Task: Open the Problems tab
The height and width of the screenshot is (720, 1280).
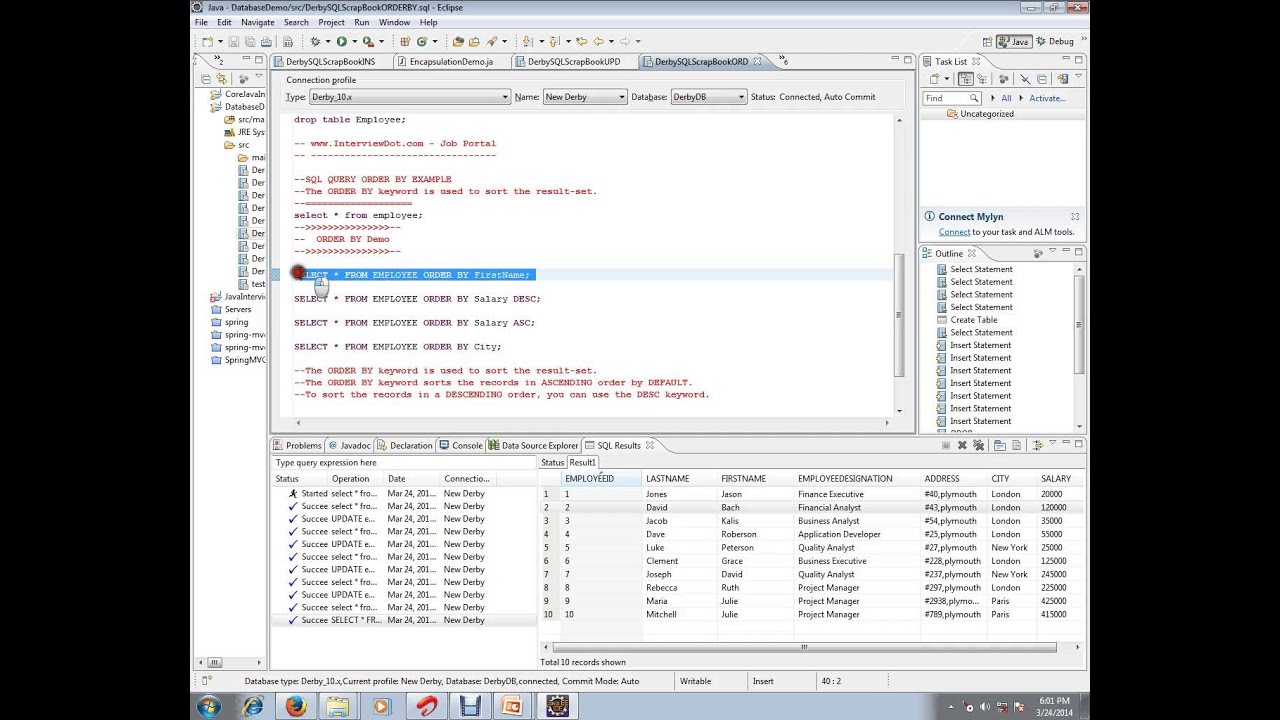Action: click(x=297, y=445)
